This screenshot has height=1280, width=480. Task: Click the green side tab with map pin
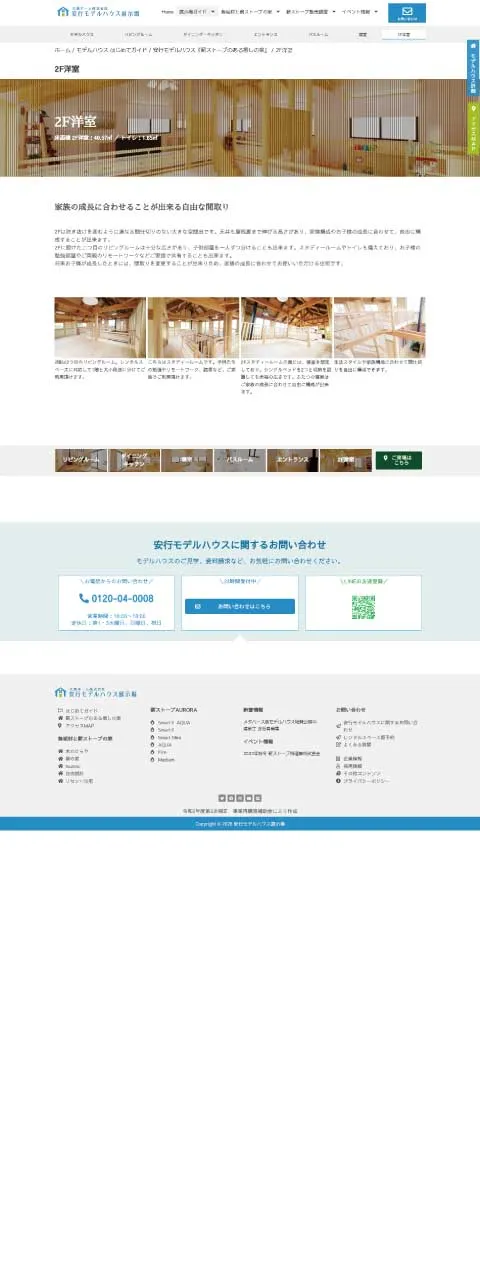tap(473, 128)
